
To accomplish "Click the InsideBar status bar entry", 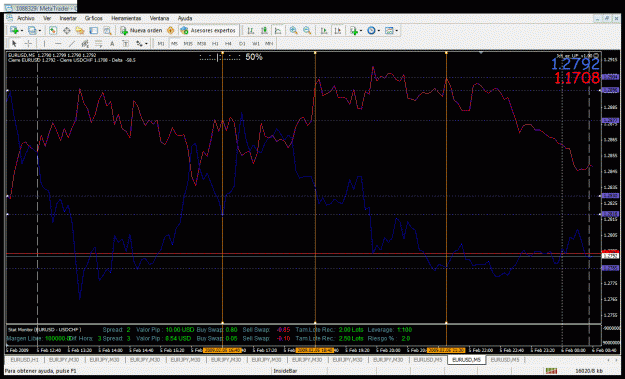I will pyautogui.click(x=285, y=371).
